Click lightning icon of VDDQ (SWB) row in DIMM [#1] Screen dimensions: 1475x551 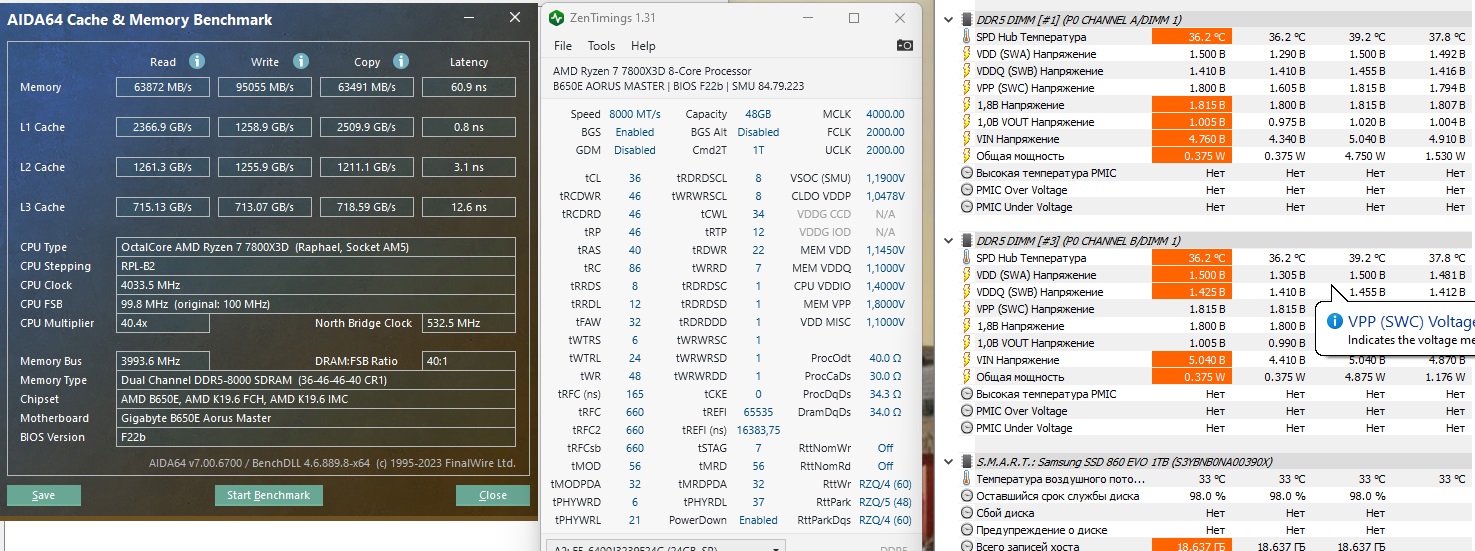point(966,71)
